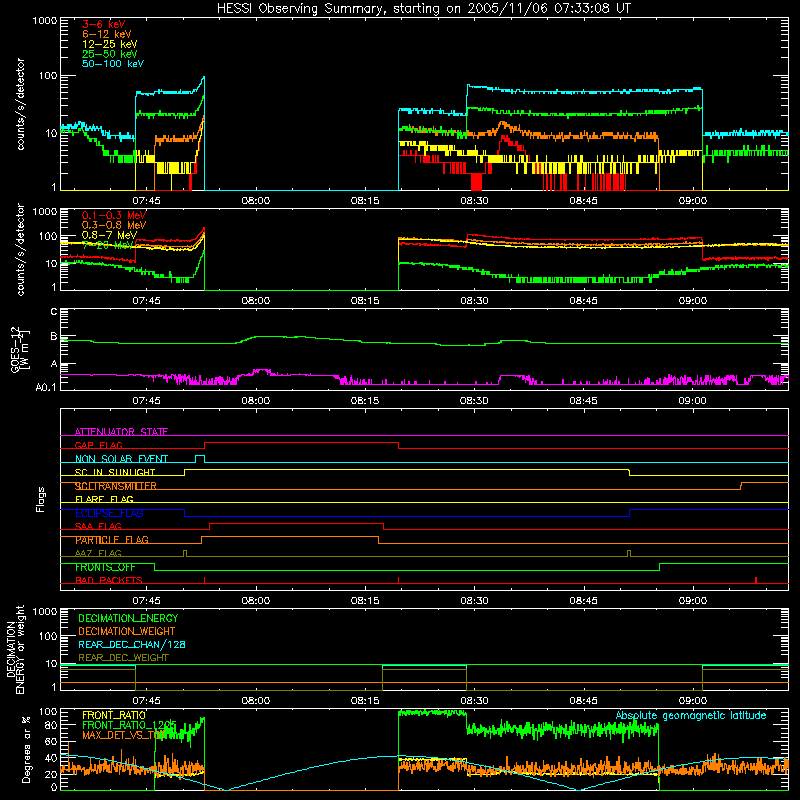
Task: Select the yellow 12-25 keV legend entry
Action: pyautogui.click(x=110, y=44)
